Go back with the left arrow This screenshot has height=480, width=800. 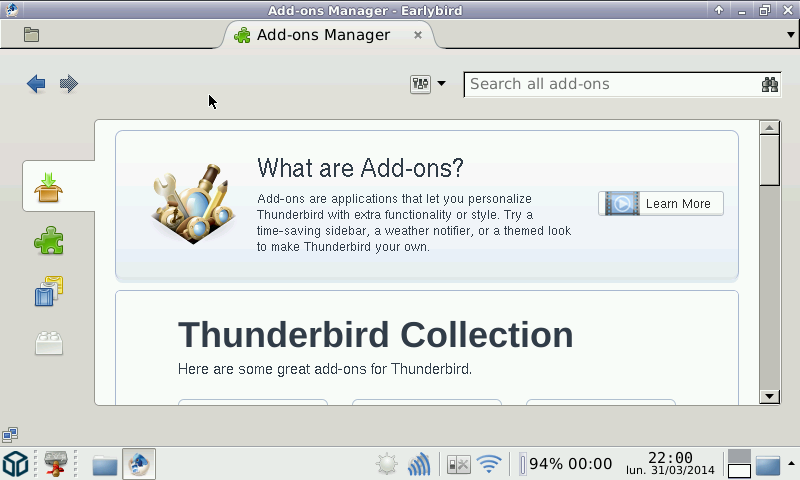(x=36, y=84)
